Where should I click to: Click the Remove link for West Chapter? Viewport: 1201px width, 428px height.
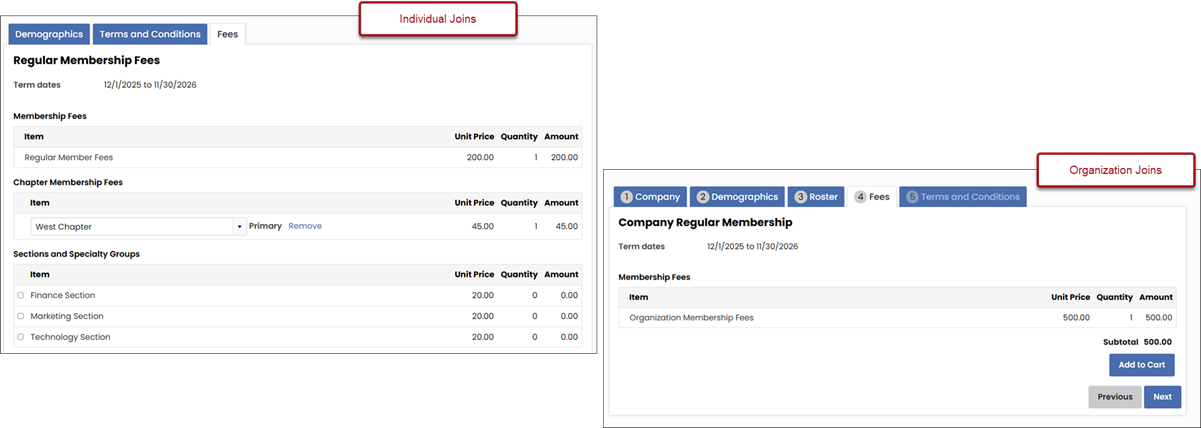[x=305, y=226]
